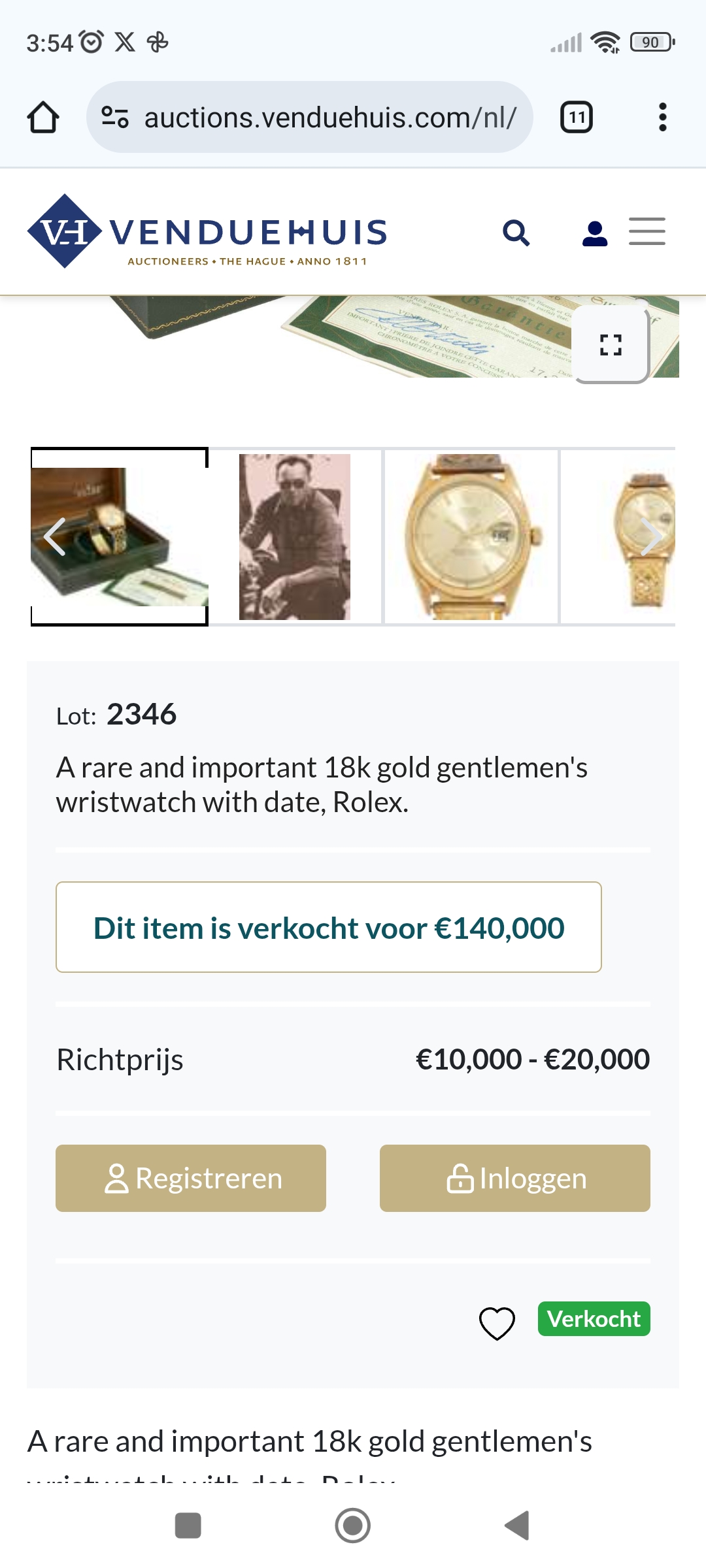
Task: Click the Inloggen button
Action: tap(515, 1178)
